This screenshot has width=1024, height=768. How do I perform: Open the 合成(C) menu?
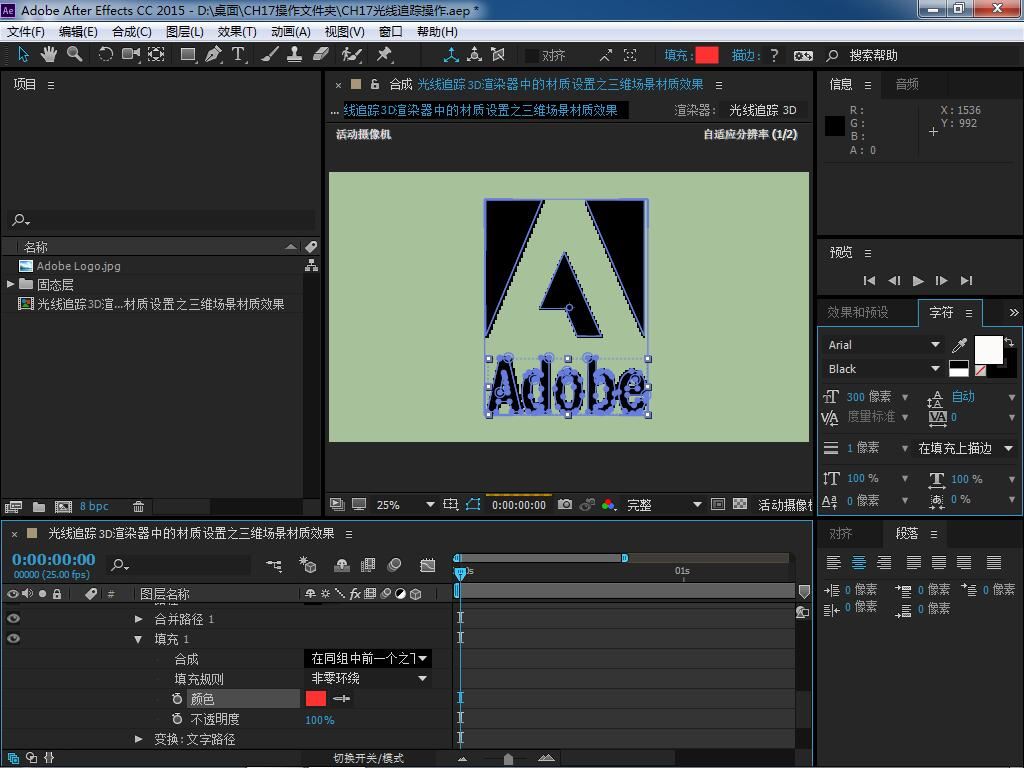tap(131, 31)
